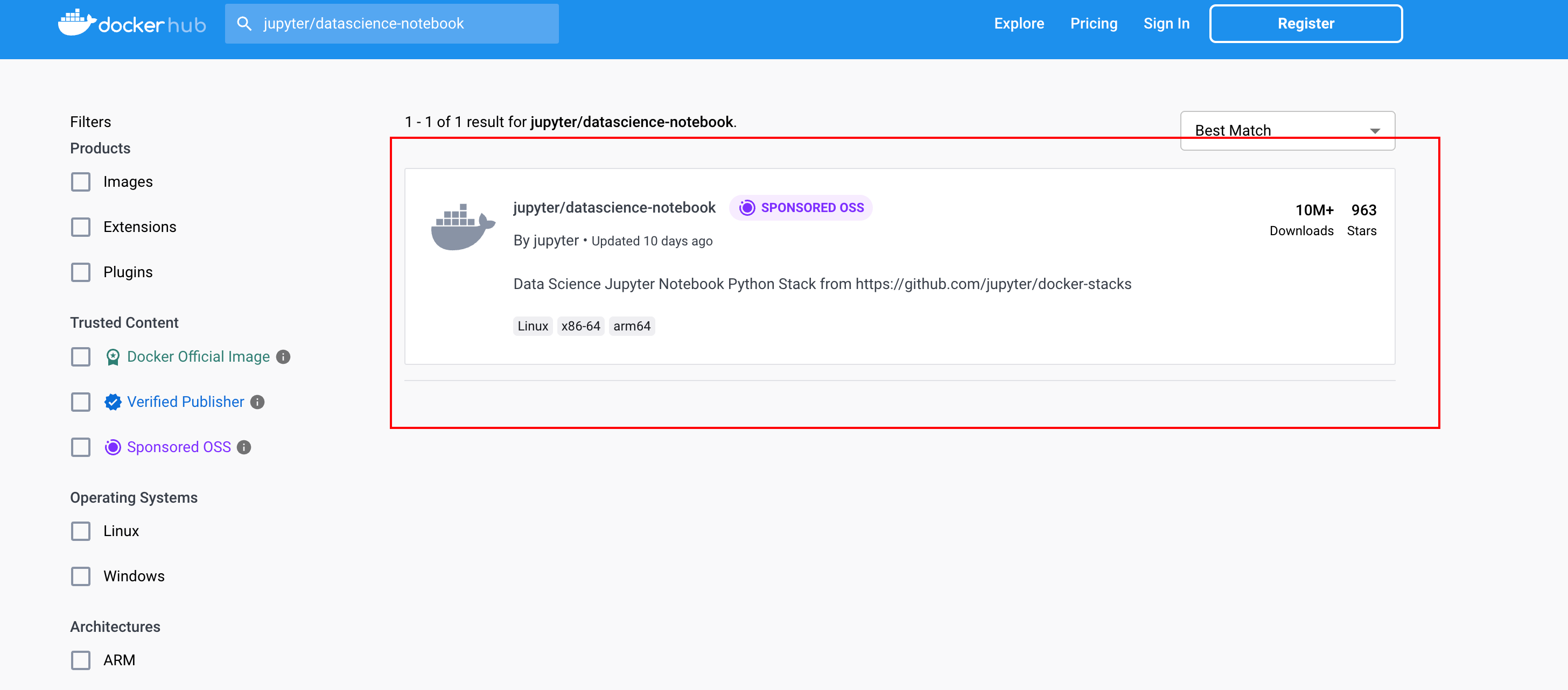
Task: Tick the Windows operating system checkbox
Action: (81, 577)
